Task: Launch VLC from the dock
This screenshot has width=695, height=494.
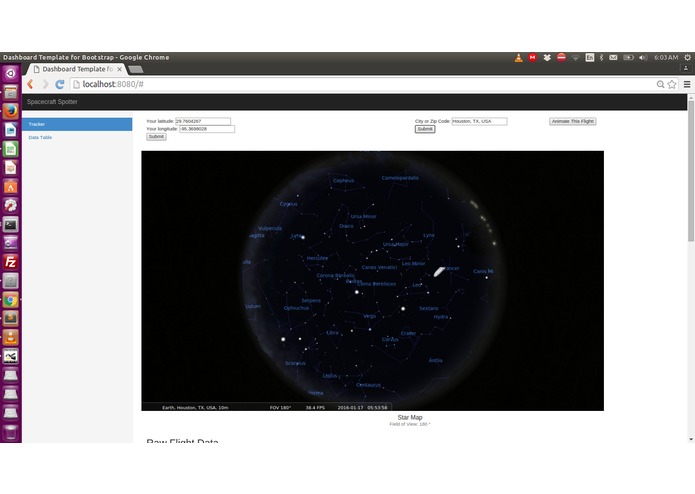Action: tap(11, 338)
